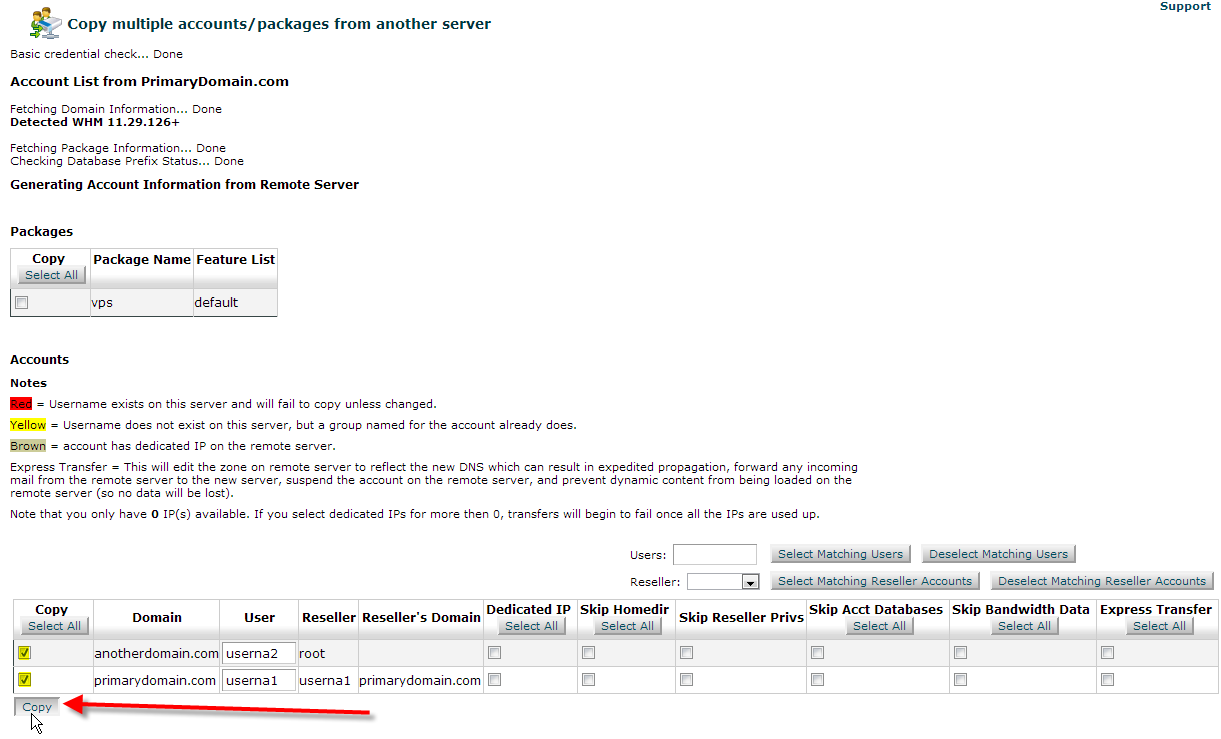
Task: Click Select All under accounts Copy column
Action: click(54, 626)
